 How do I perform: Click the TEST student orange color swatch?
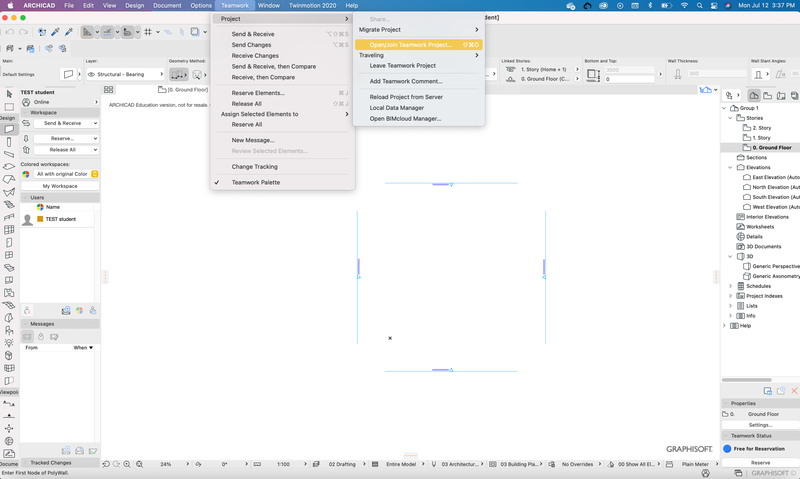[x=40, y=219]
